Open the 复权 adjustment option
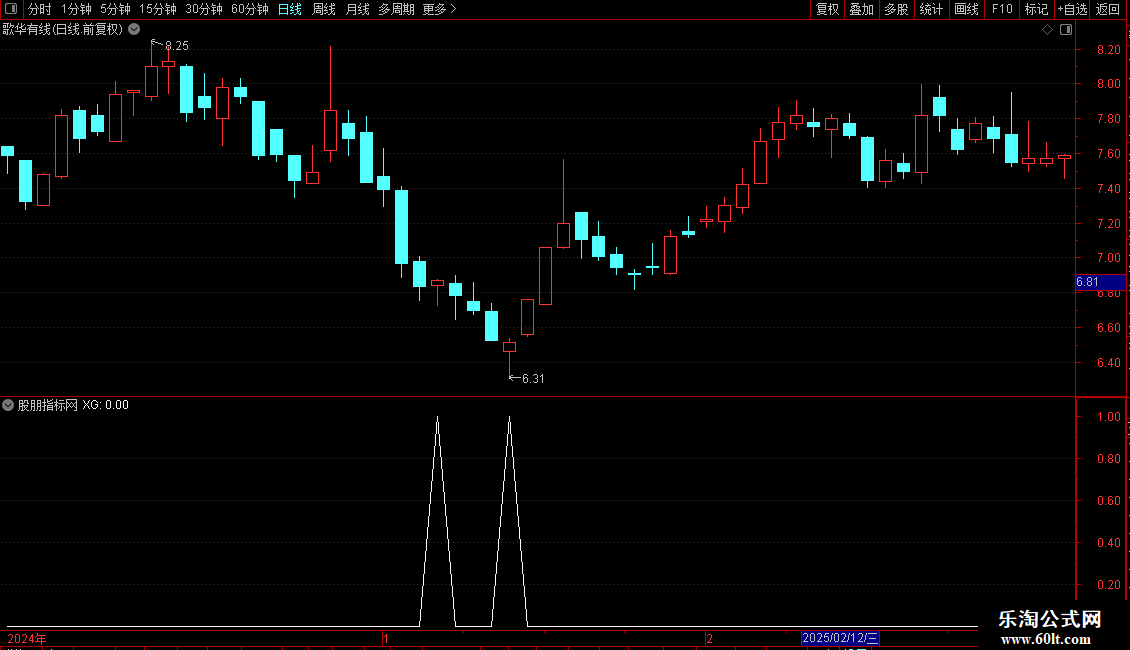 tap(827, 9)
